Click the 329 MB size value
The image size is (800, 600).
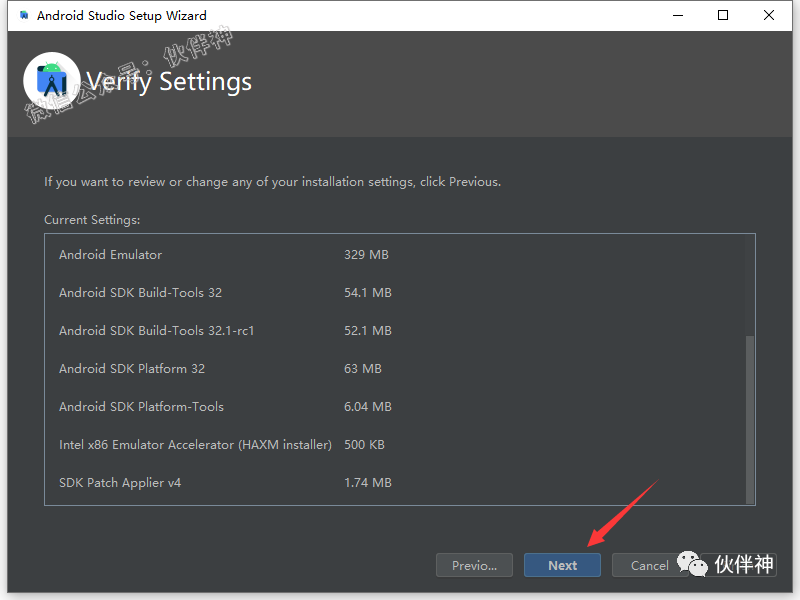pyautogui.click(x=366, y=255)
